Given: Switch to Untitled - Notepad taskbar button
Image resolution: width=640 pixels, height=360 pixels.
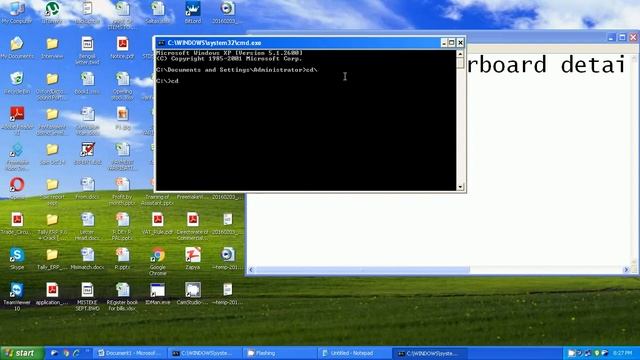Looking at the screenshot, I should coord(353,353).
